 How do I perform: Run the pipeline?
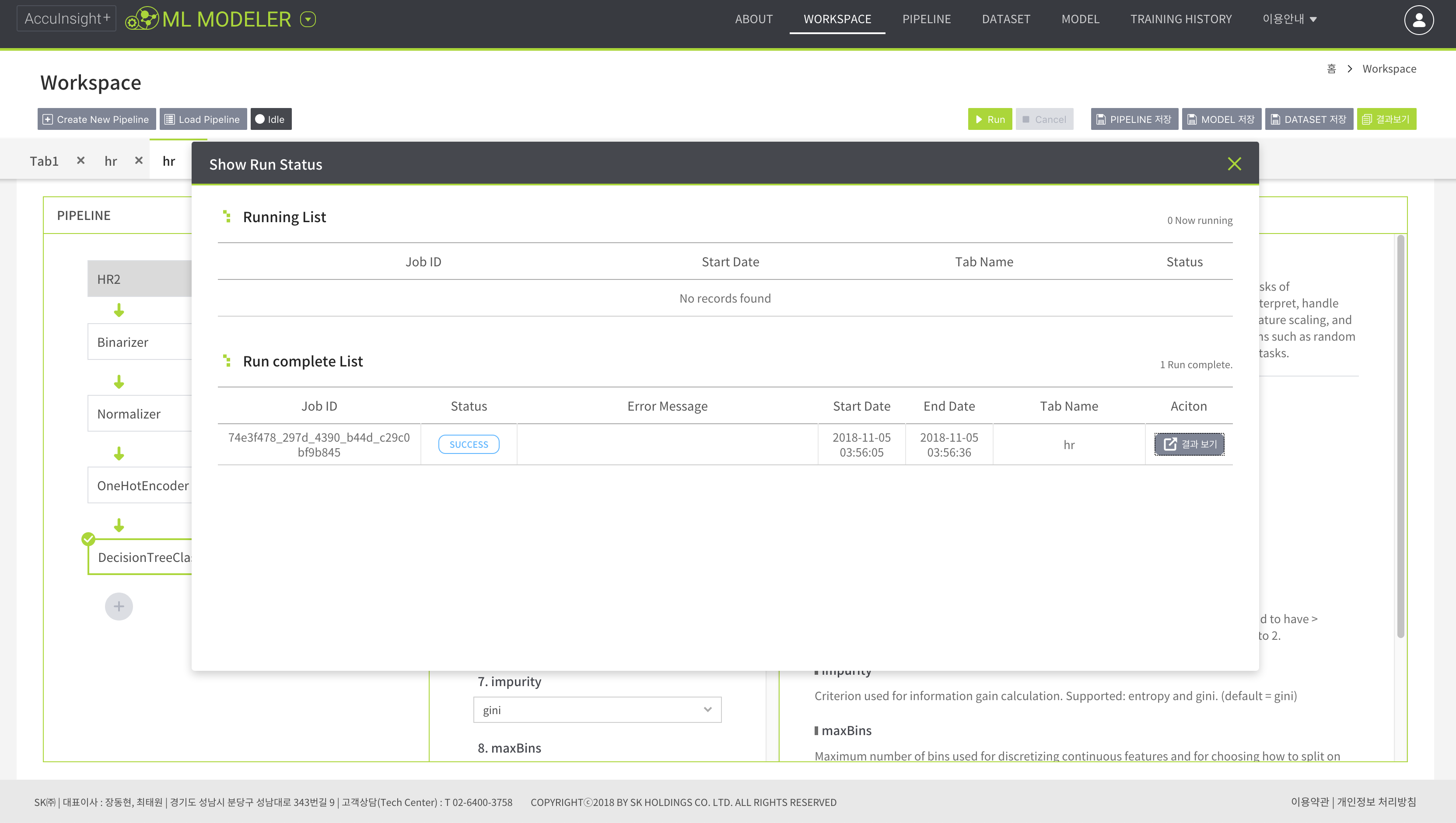tap(990, 119)
